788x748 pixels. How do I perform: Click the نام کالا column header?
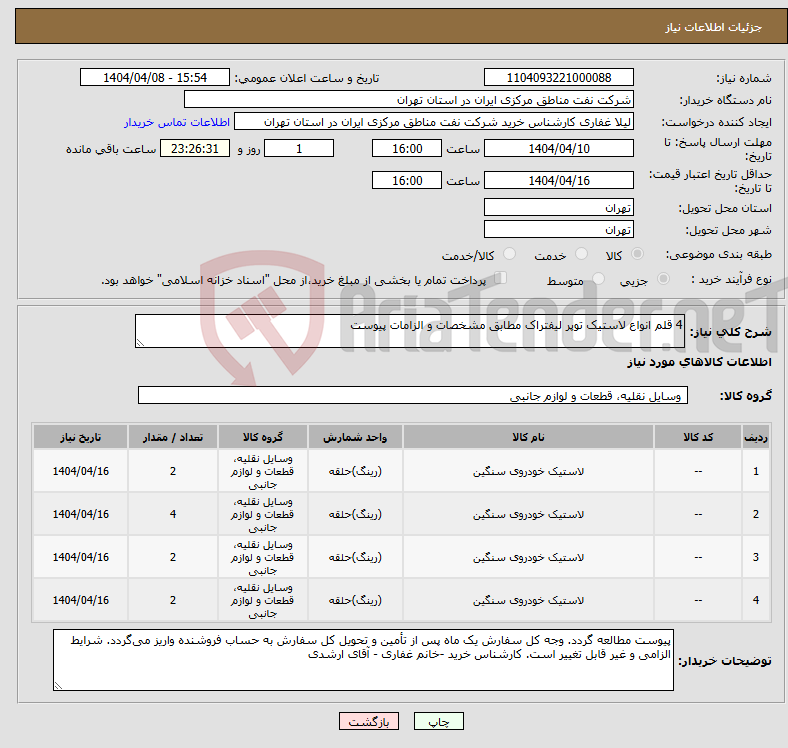coord(528,437)
